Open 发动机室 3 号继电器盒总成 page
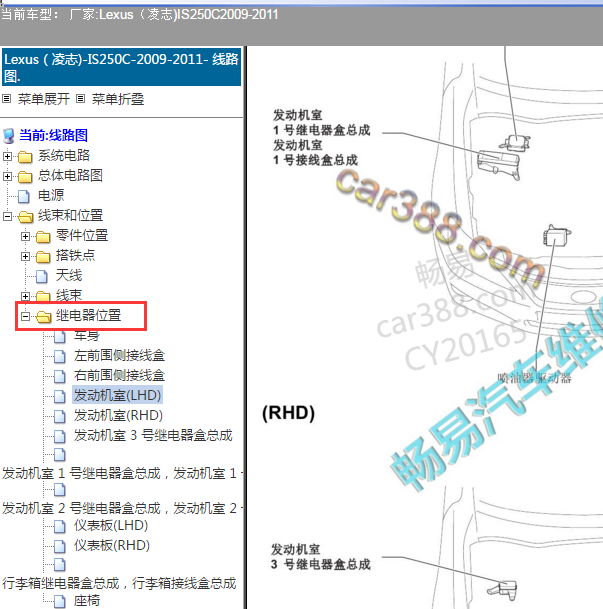The width and height of the screenshot is (603, 609). coord(153,435)
